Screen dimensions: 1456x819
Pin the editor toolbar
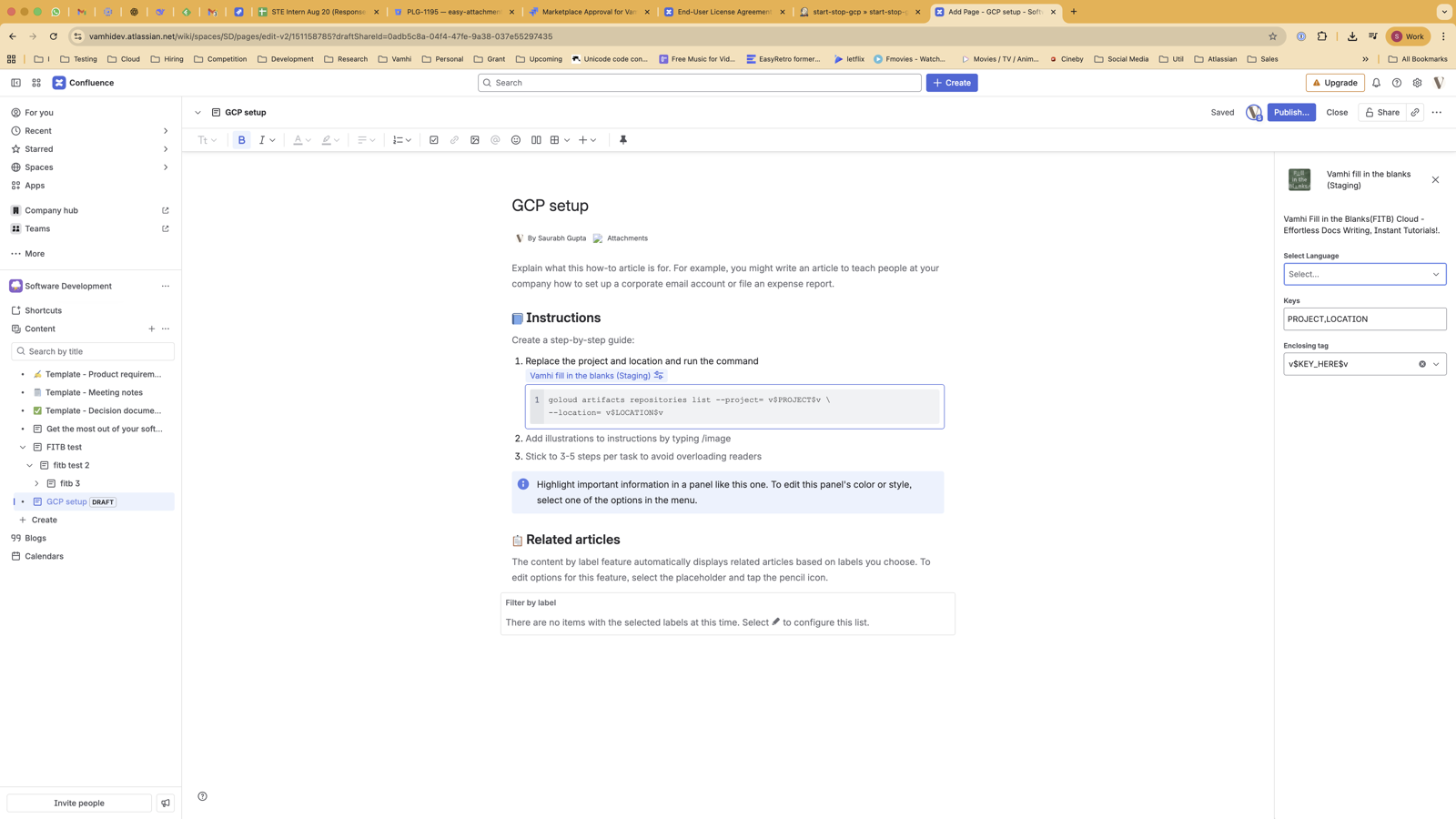tap(623, 140)
